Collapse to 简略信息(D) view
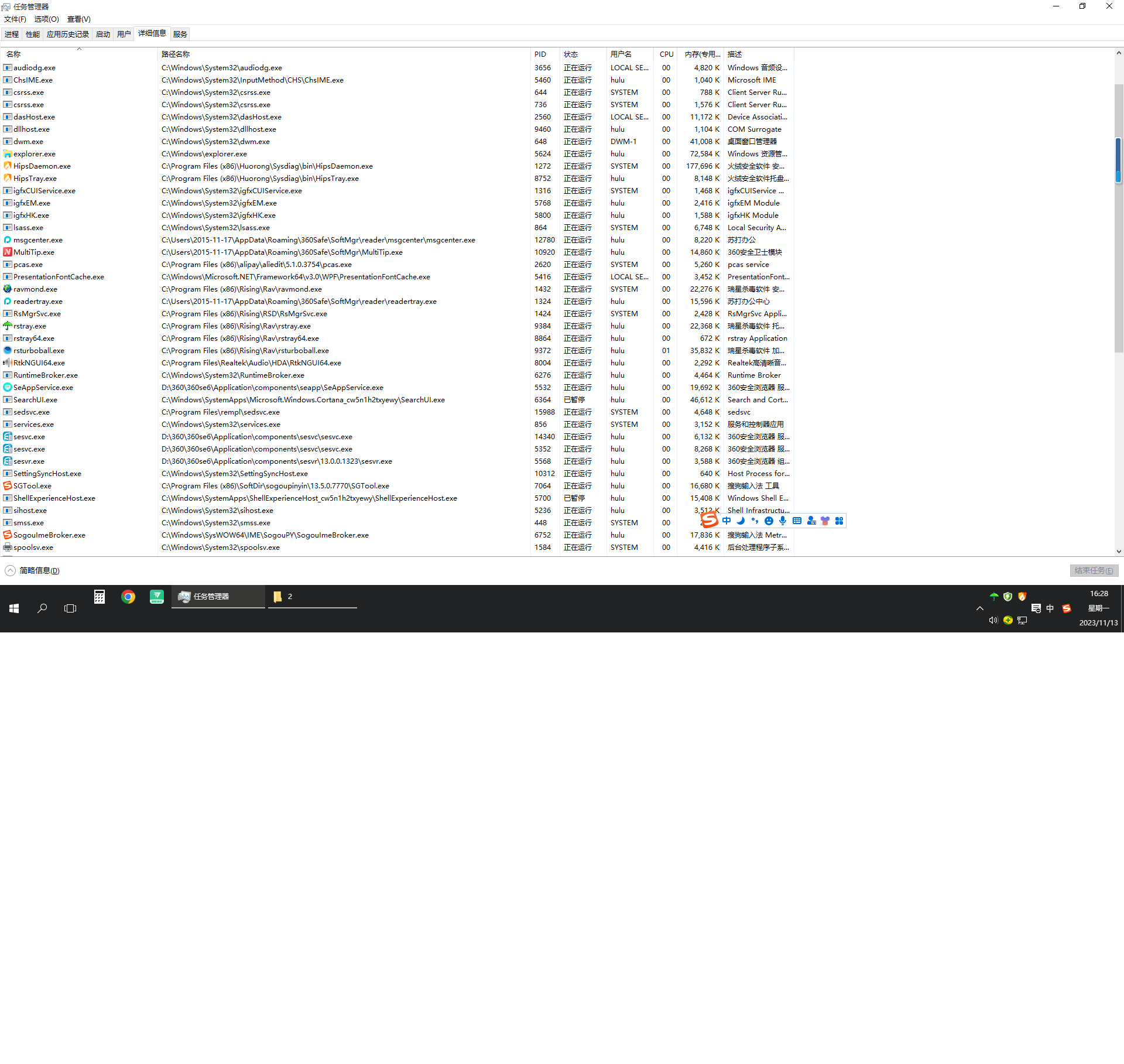The image size is (1124, 1064). pyautogui.click(x=32, y=570)
